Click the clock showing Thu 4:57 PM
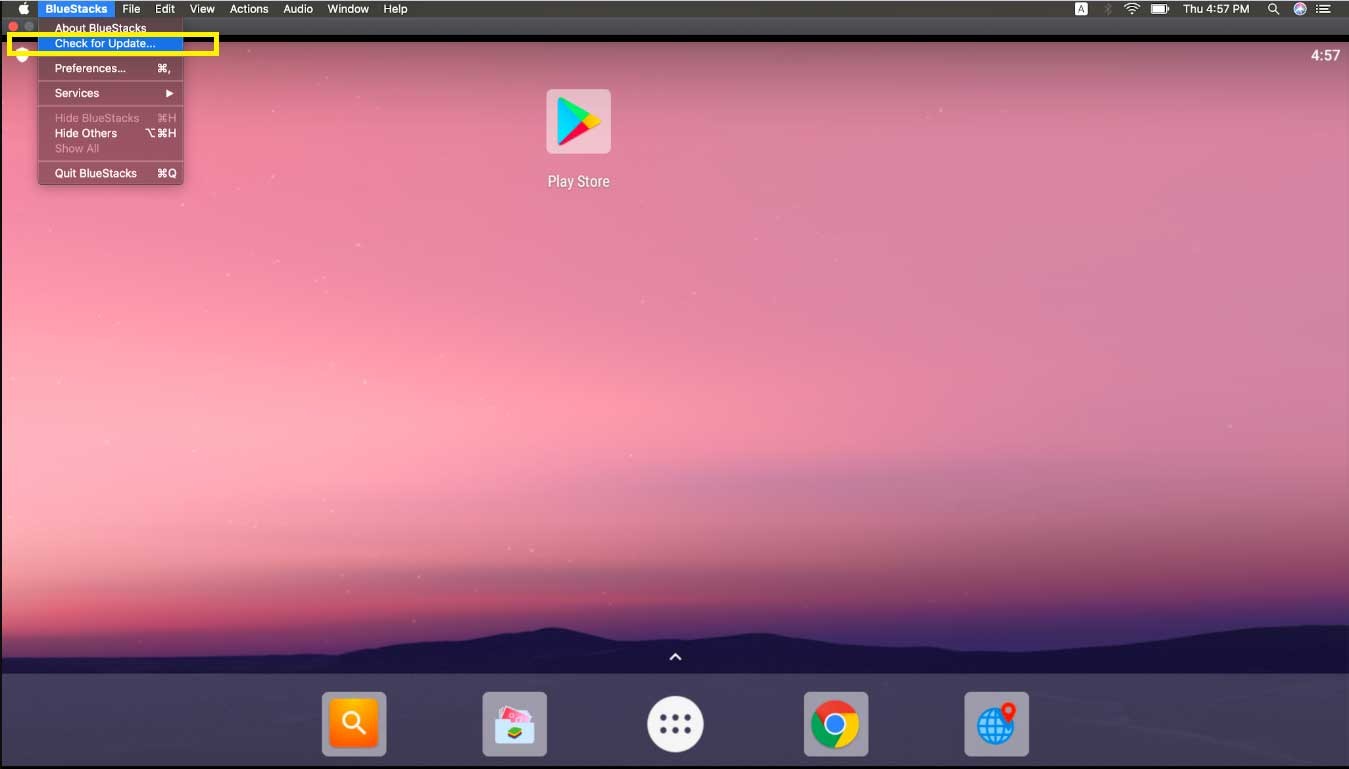Viewport: 1349px width, 769px height. [1216, 8]
